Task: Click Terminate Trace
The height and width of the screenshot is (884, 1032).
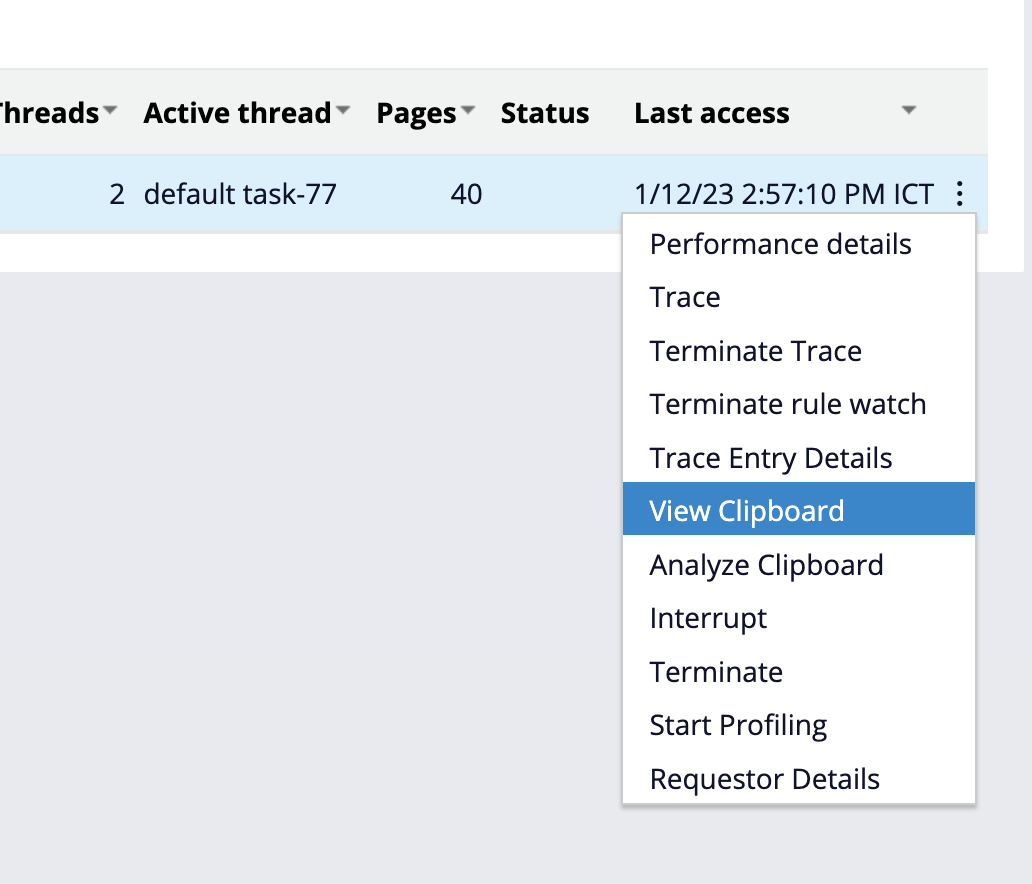Action: click(755, 351)
